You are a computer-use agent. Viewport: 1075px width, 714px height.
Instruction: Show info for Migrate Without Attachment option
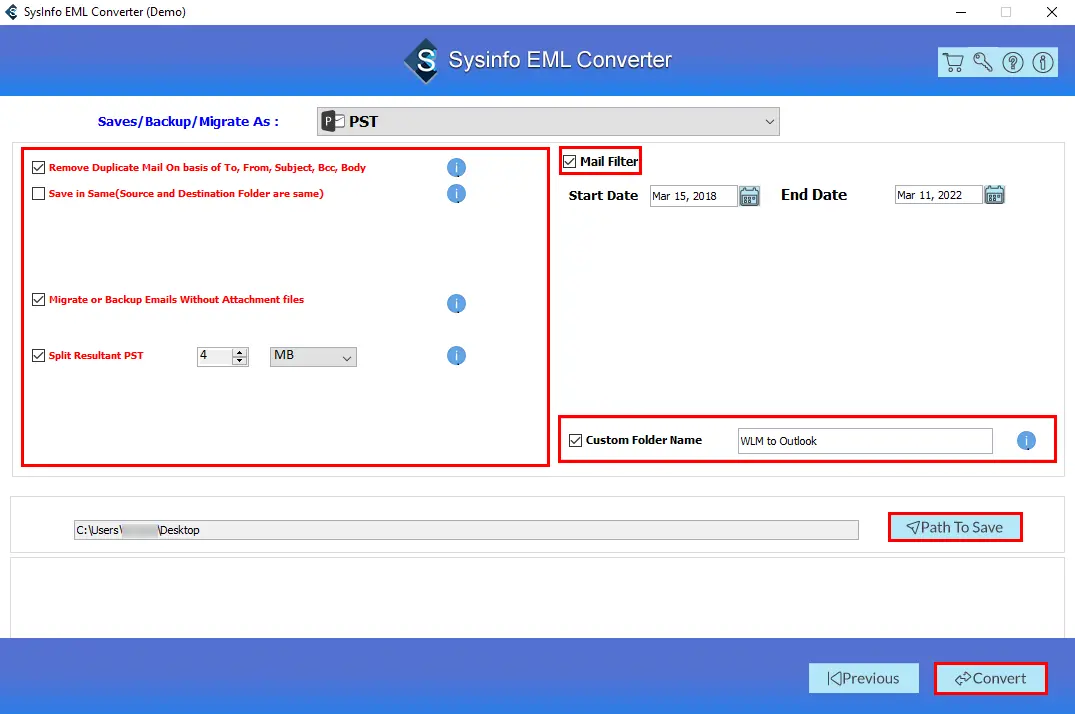(456, 303)
